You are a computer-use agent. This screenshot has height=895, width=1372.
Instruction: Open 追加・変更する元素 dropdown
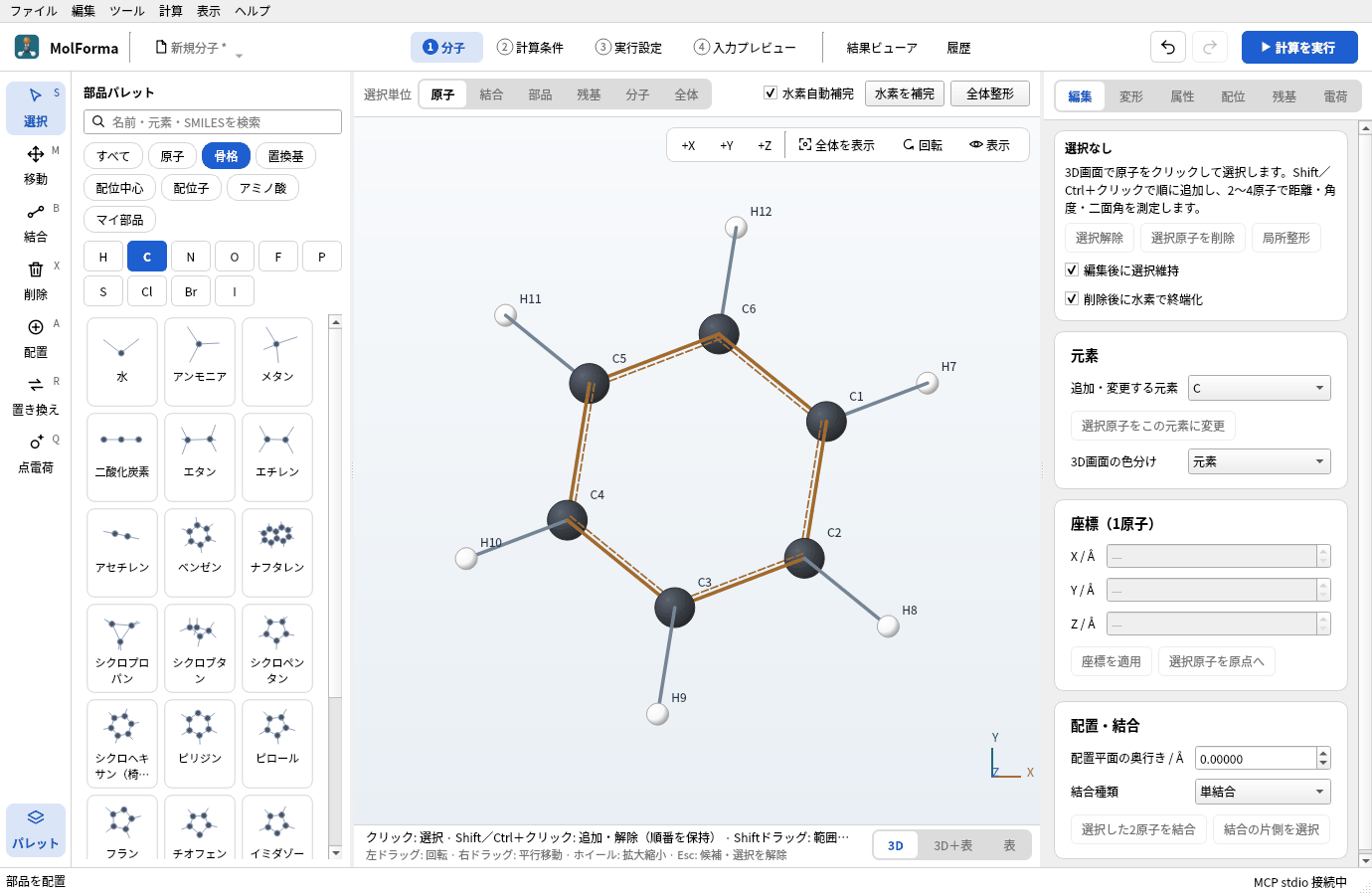pos(1259,388)
